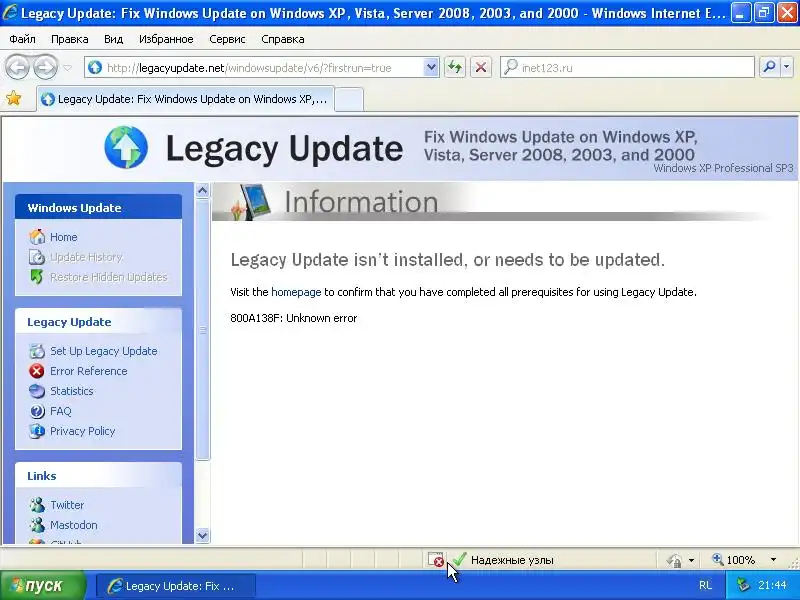Open Set Up Legacy Update link
This screenshot has width=800, height=600.
click(104, 351)
